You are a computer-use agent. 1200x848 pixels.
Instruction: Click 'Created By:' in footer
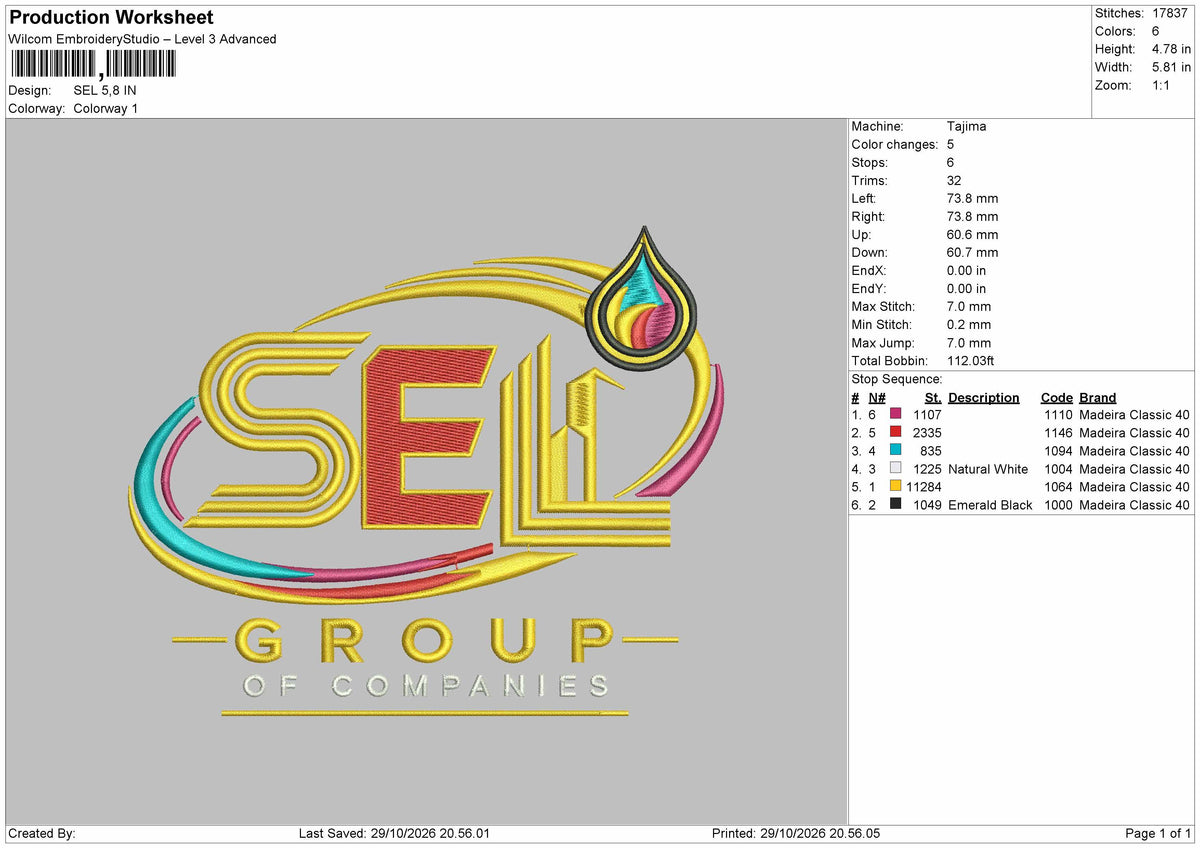click(x=41, y=834)
